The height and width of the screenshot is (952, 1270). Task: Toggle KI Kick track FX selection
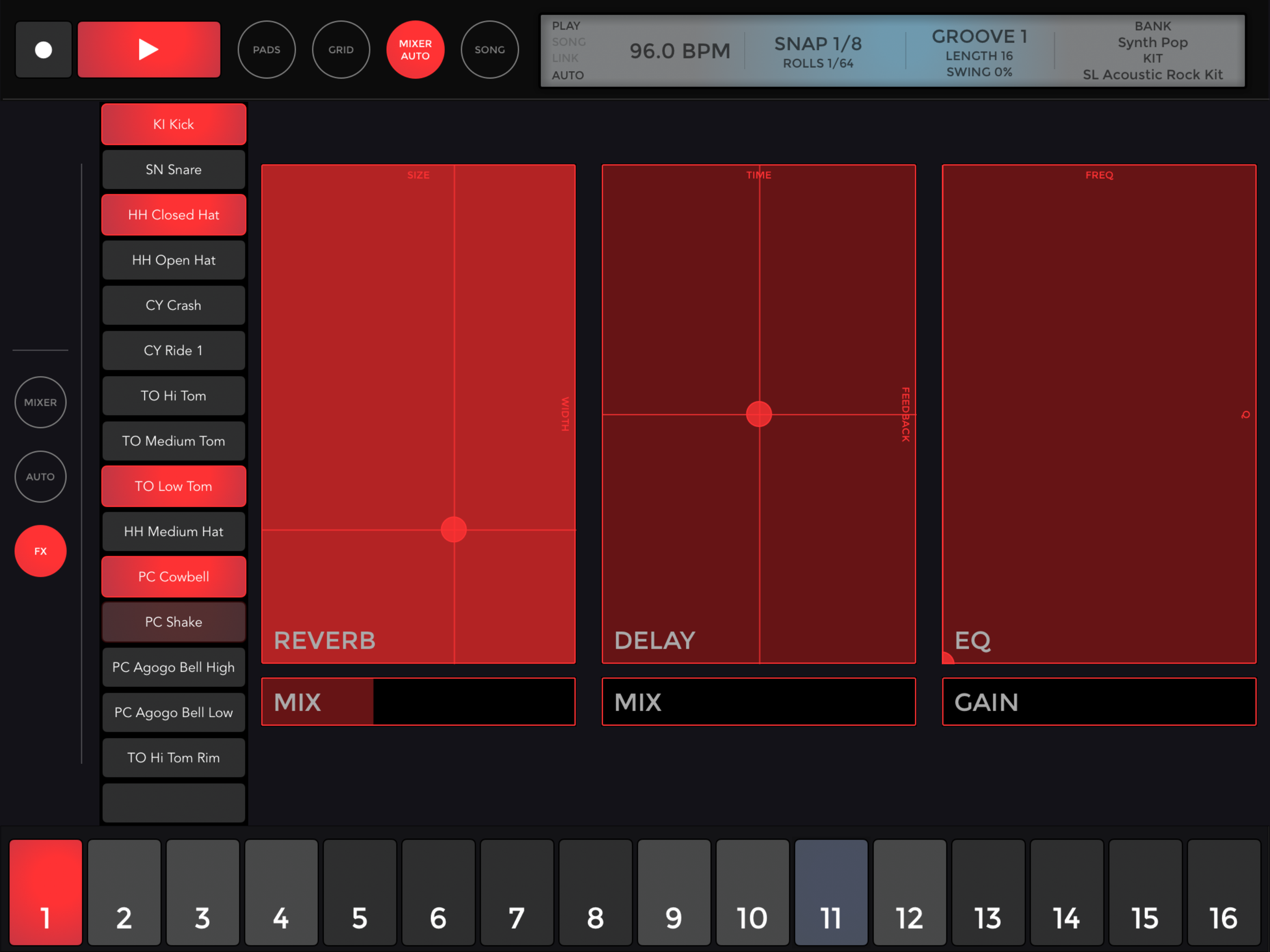click(173, 124)
